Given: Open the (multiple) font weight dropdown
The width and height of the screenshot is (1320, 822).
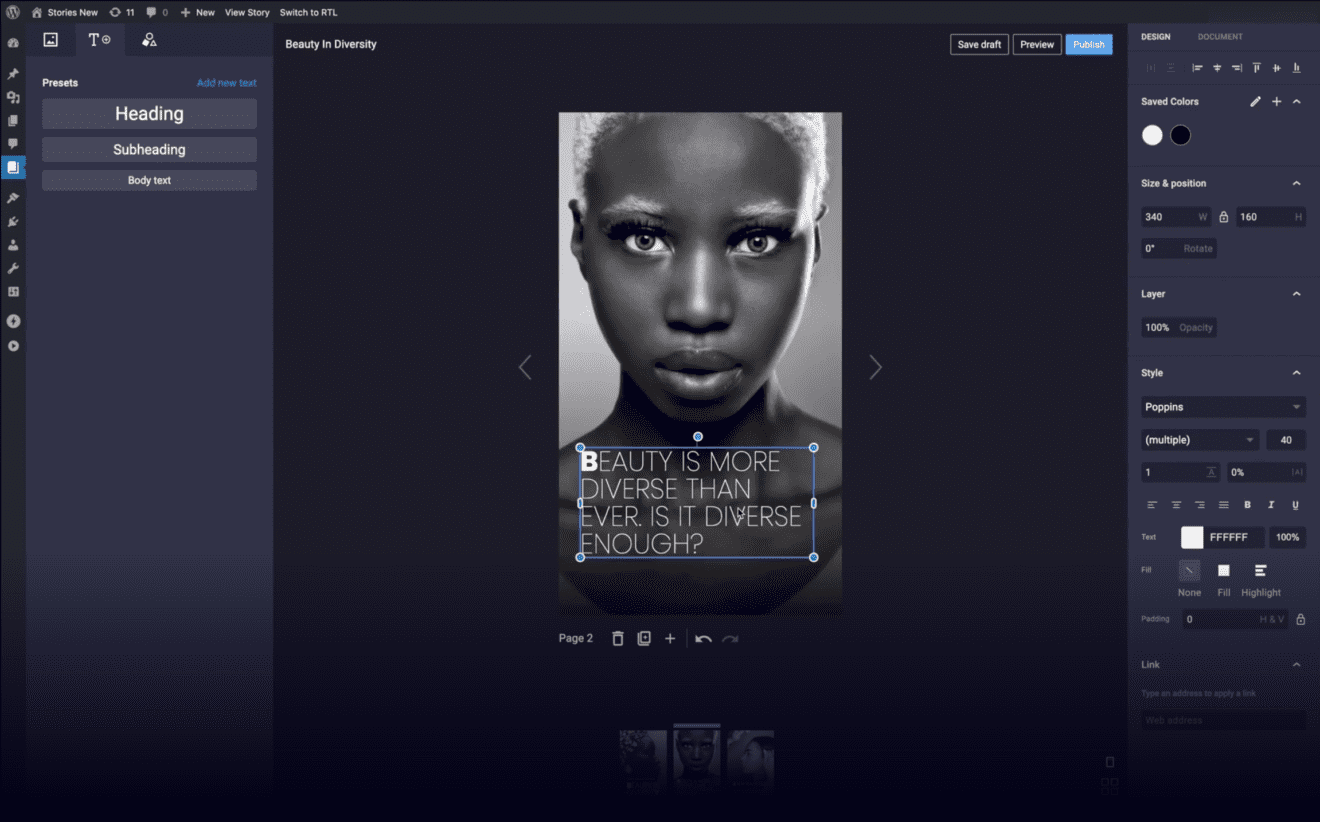Looking at the screenshot, I should click(1200, 440).
